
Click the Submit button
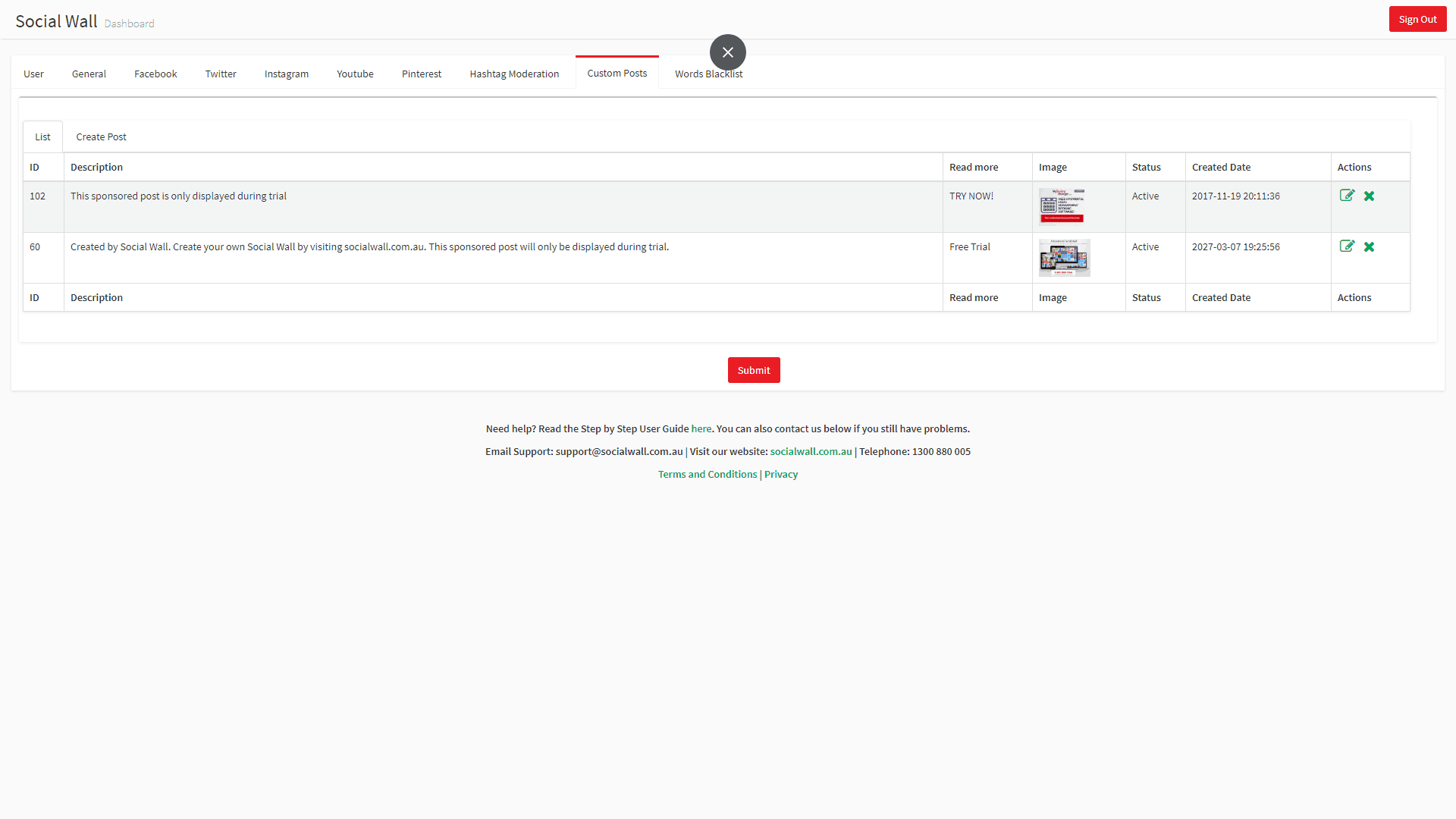[753, 370]
